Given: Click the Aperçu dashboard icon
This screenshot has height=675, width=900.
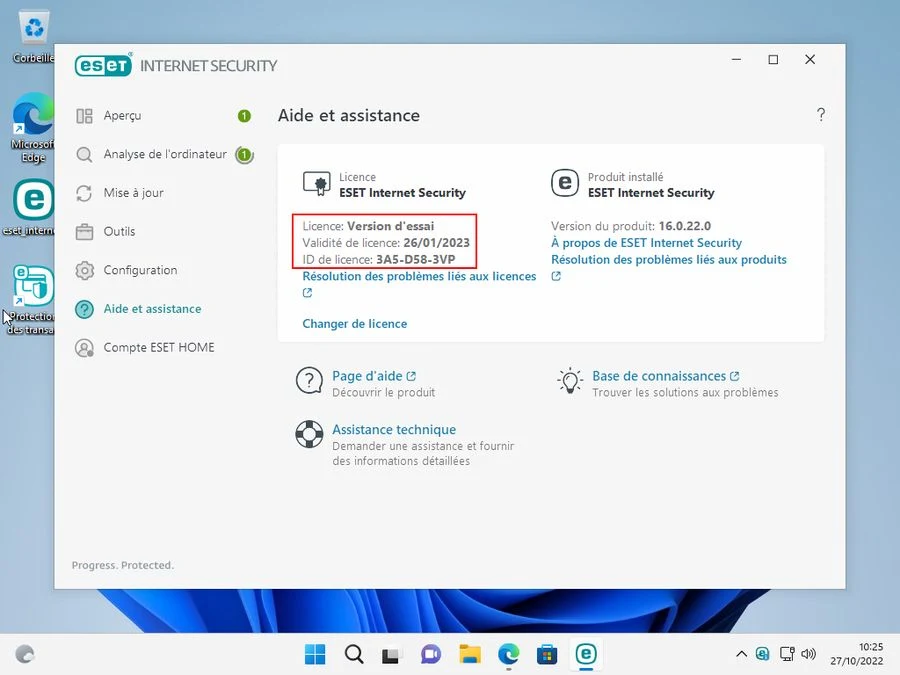Looking at the screenshot, I should (84, 116).
